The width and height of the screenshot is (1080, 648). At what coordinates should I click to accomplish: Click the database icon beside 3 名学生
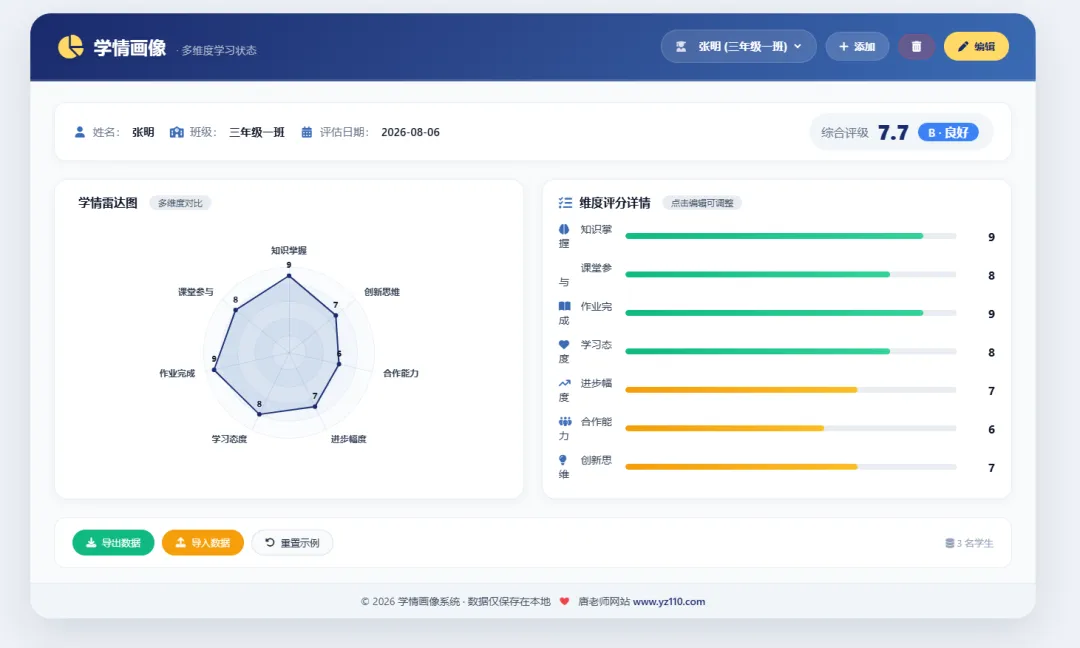tap(950, 543)
